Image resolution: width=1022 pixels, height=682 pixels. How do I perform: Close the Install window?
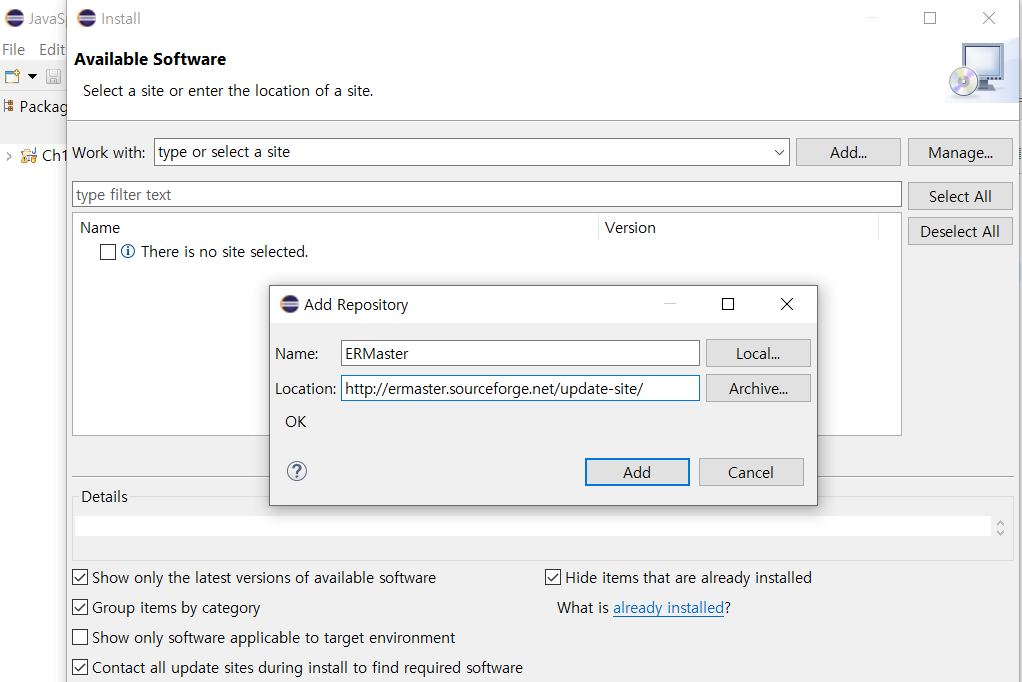point(989,18)
